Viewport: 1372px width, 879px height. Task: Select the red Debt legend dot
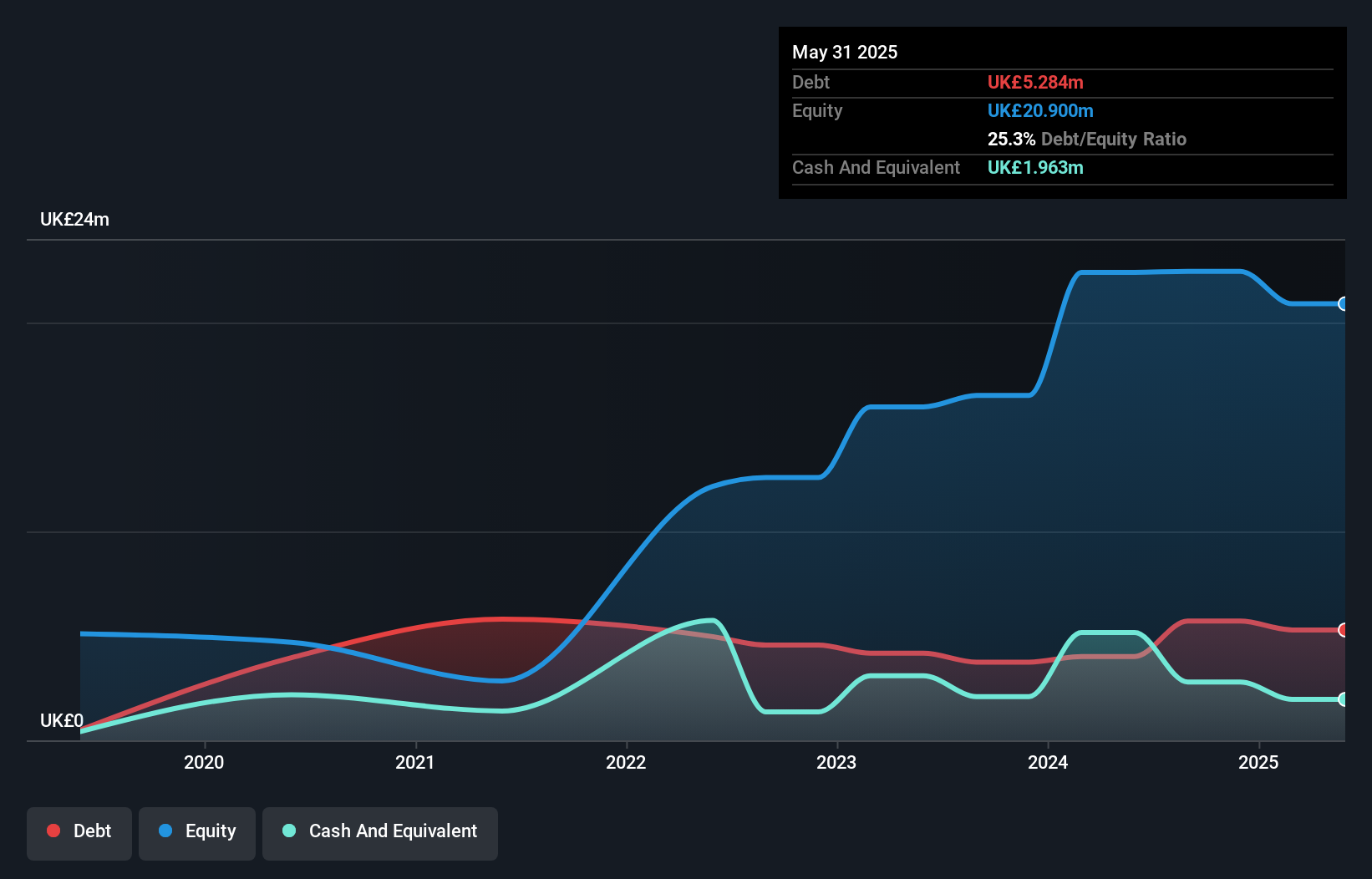pos(53,831)
